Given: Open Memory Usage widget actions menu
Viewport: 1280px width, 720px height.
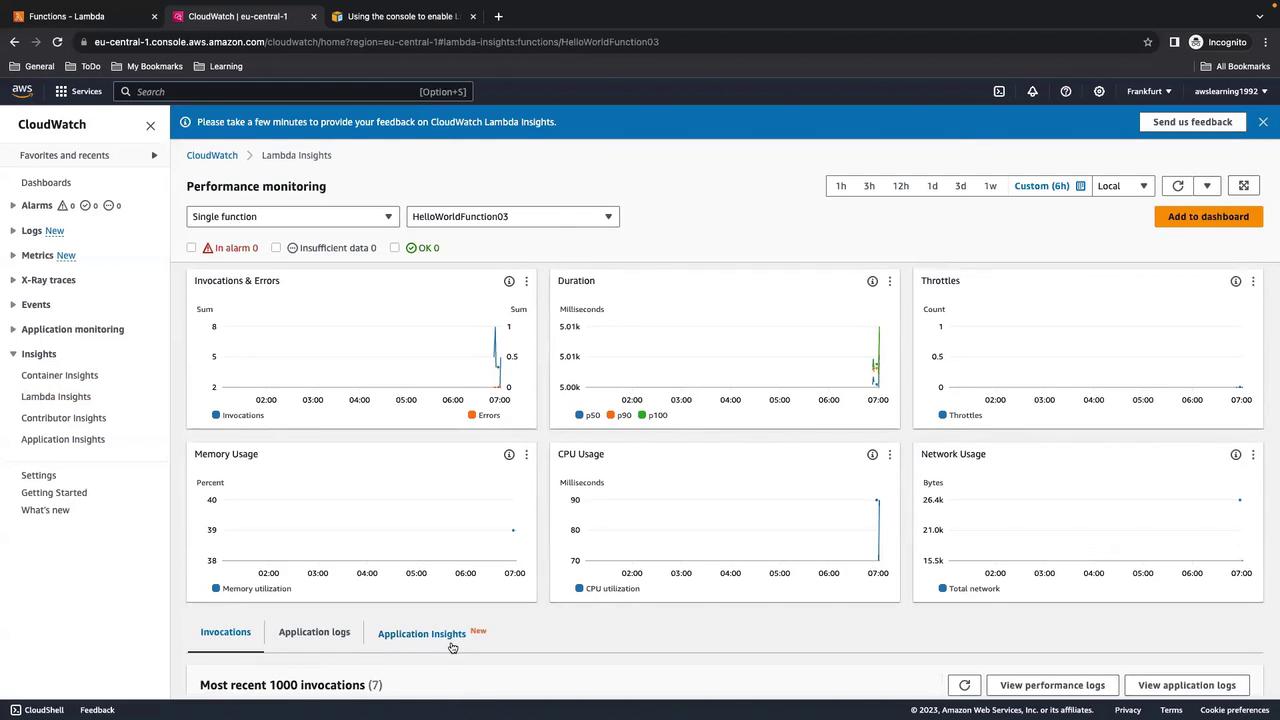Looking at the screenshot, I should pyautogui.click(x=526, y=454).
